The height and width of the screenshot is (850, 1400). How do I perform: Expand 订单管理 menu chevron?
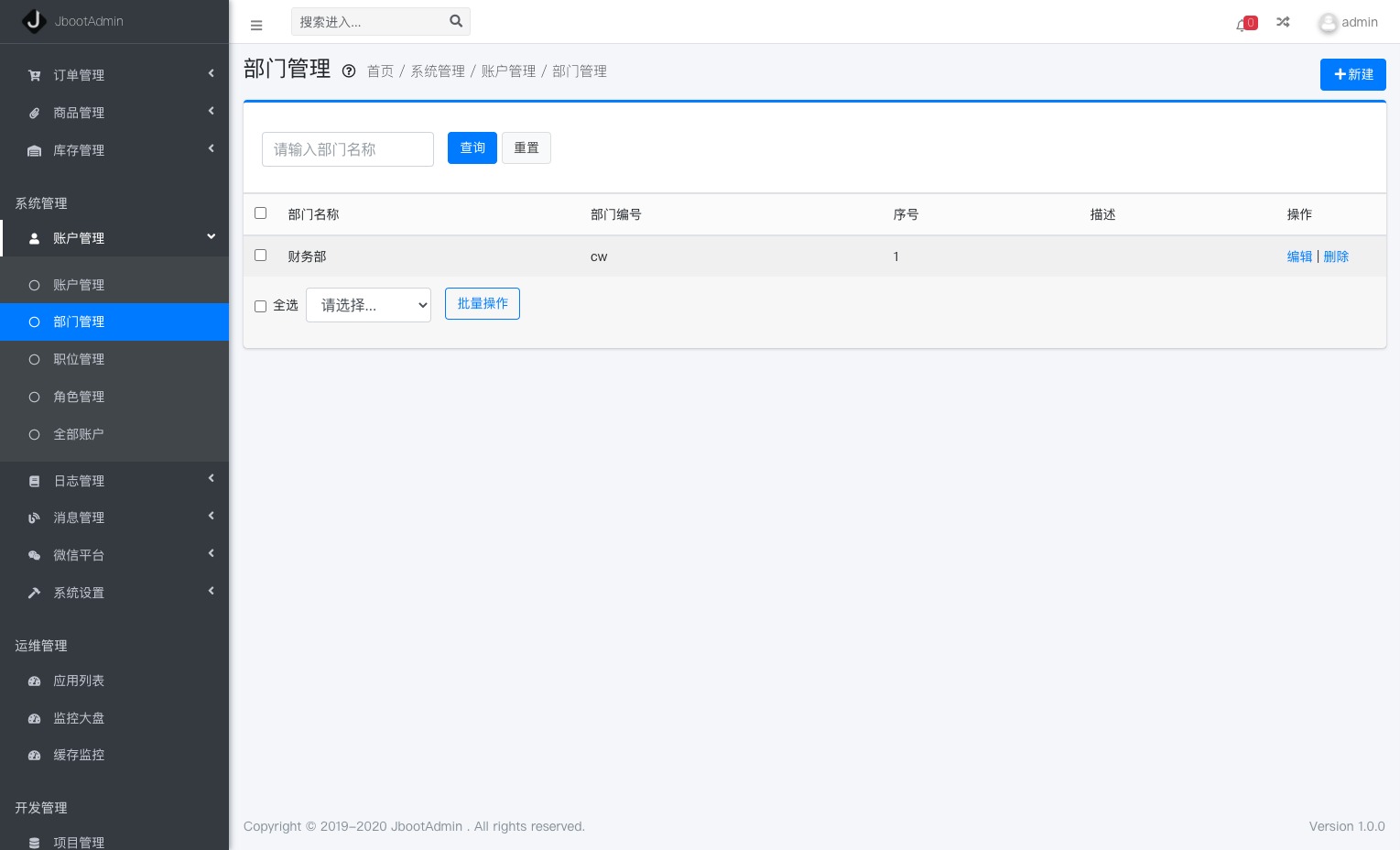211,73
